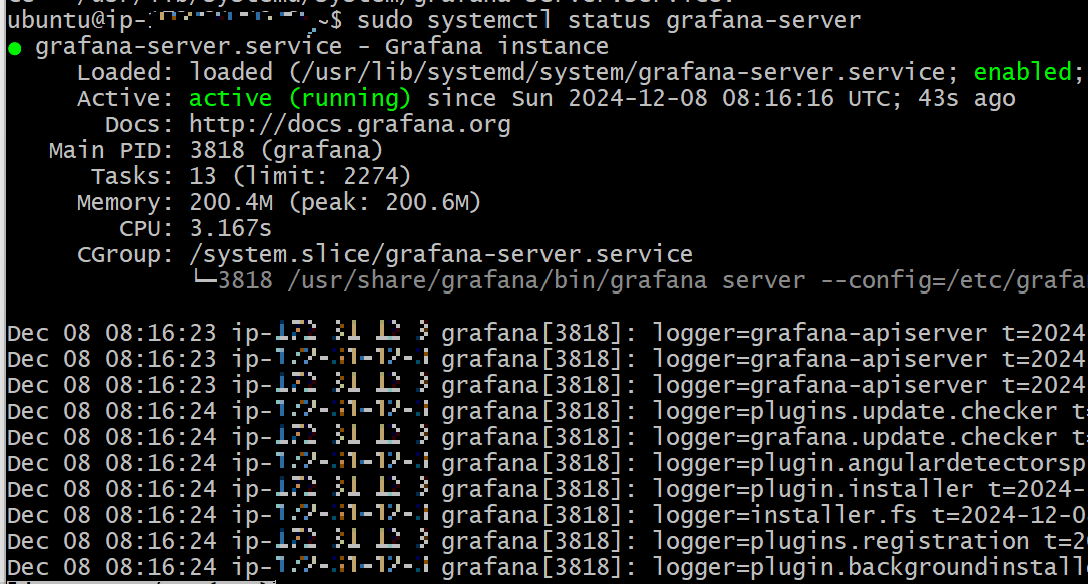
Task: Click the '(peak: 200.6M)' text
Action: click(x=384, y=202)
